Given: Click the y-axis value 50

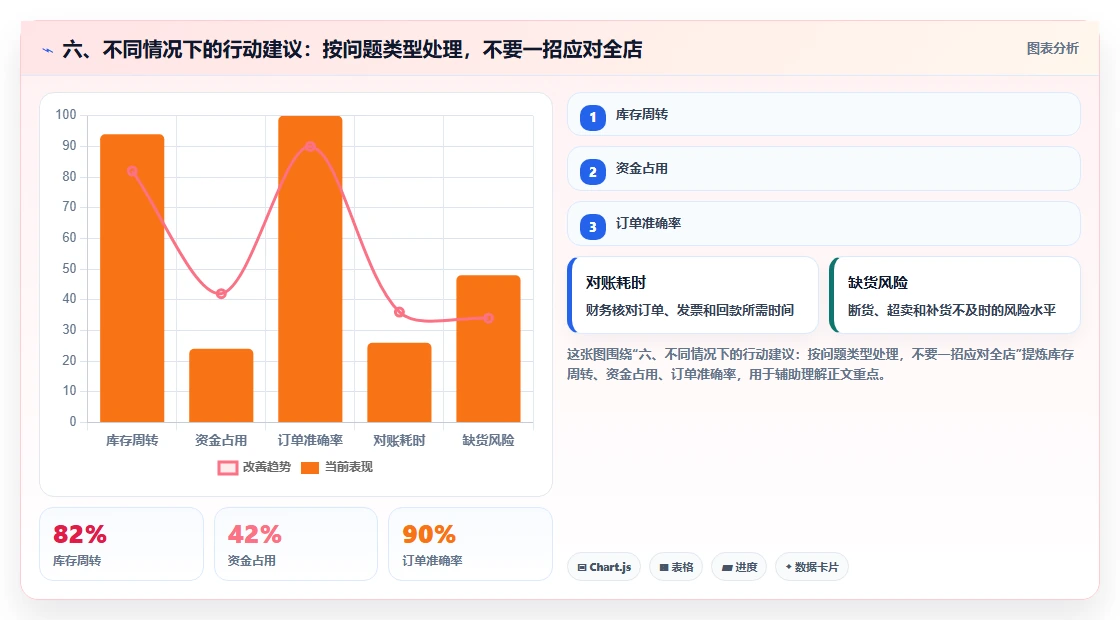Looking at the screenshot, I should click(69, 269).
